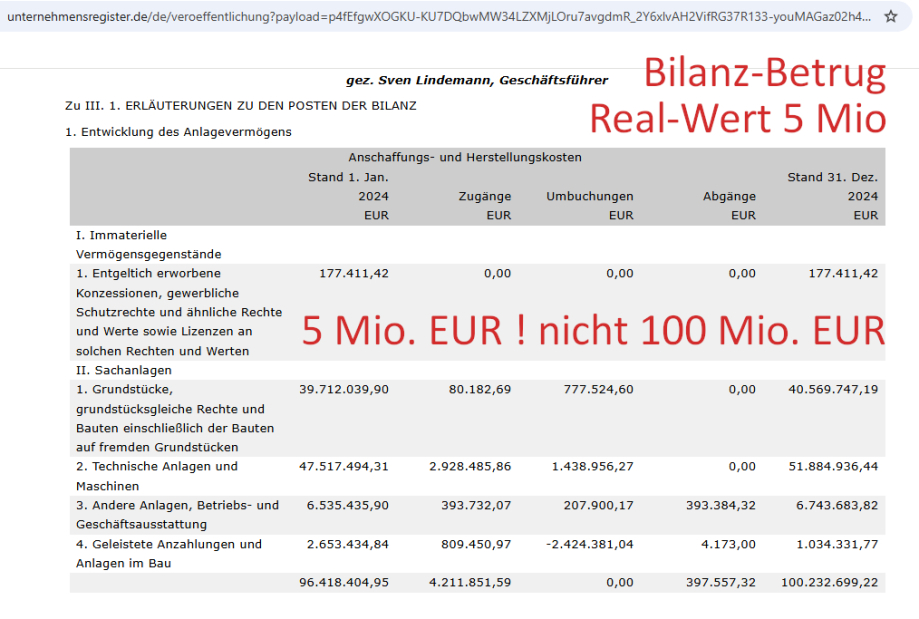The image size is (919, 619).
Task: Click the "II. Sachanlagen" section row
Action: pyautogui.click(x=122, y=370)
